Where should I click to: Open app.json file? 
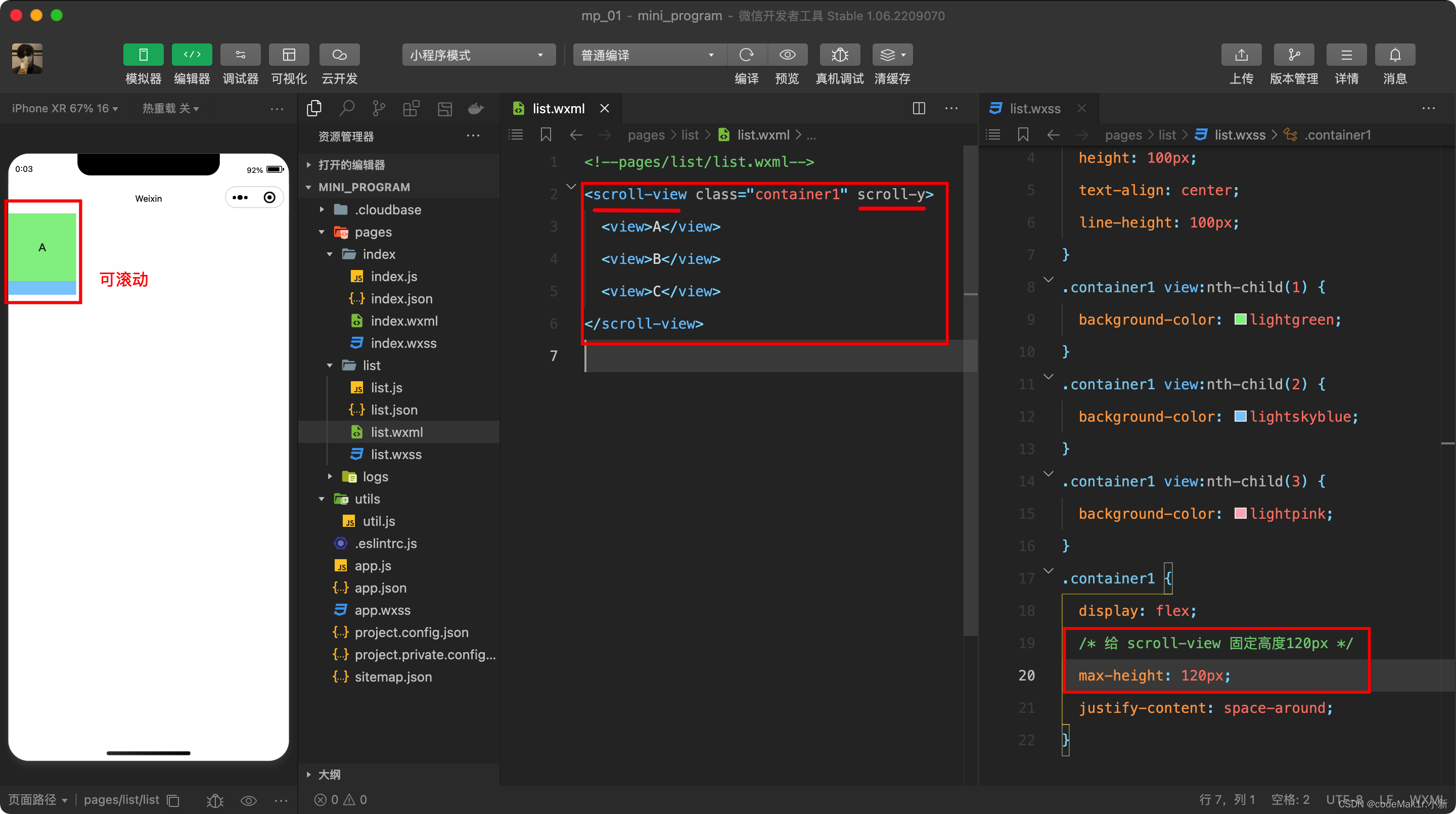click(399, 588)
